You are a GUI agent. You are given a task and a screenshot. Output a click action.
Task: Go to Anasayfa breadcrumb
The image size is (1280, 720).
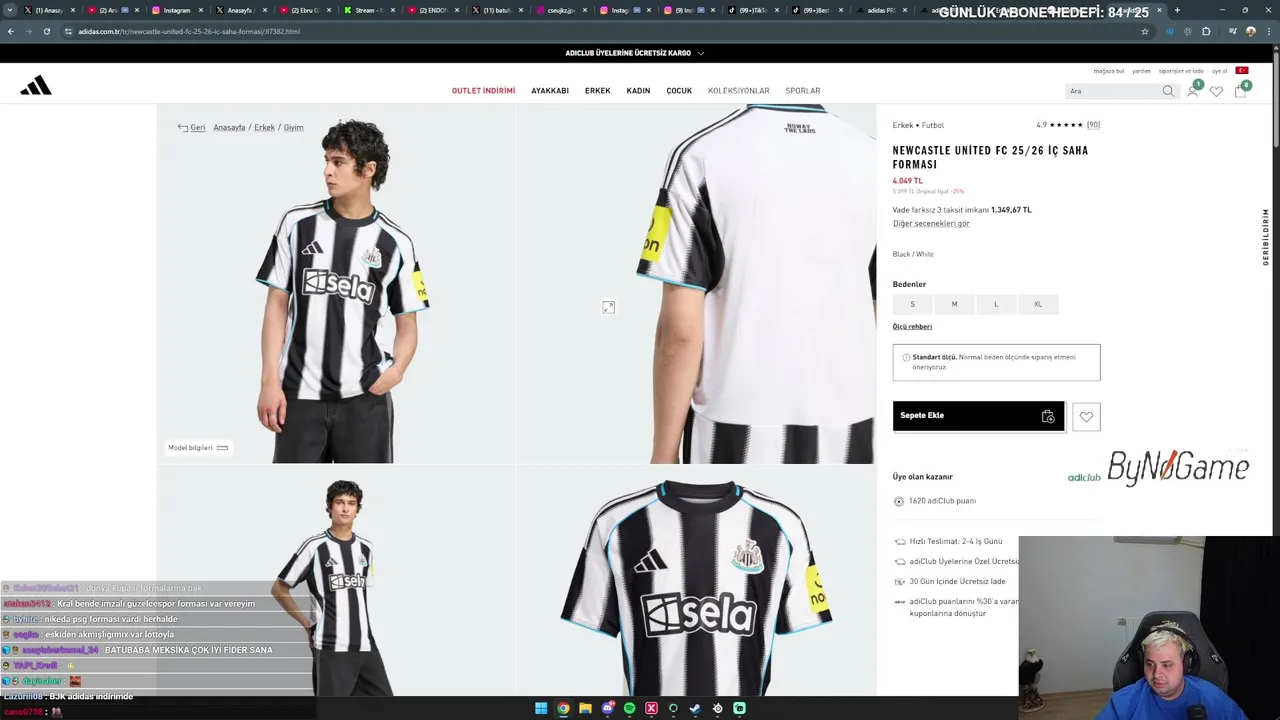229,128
